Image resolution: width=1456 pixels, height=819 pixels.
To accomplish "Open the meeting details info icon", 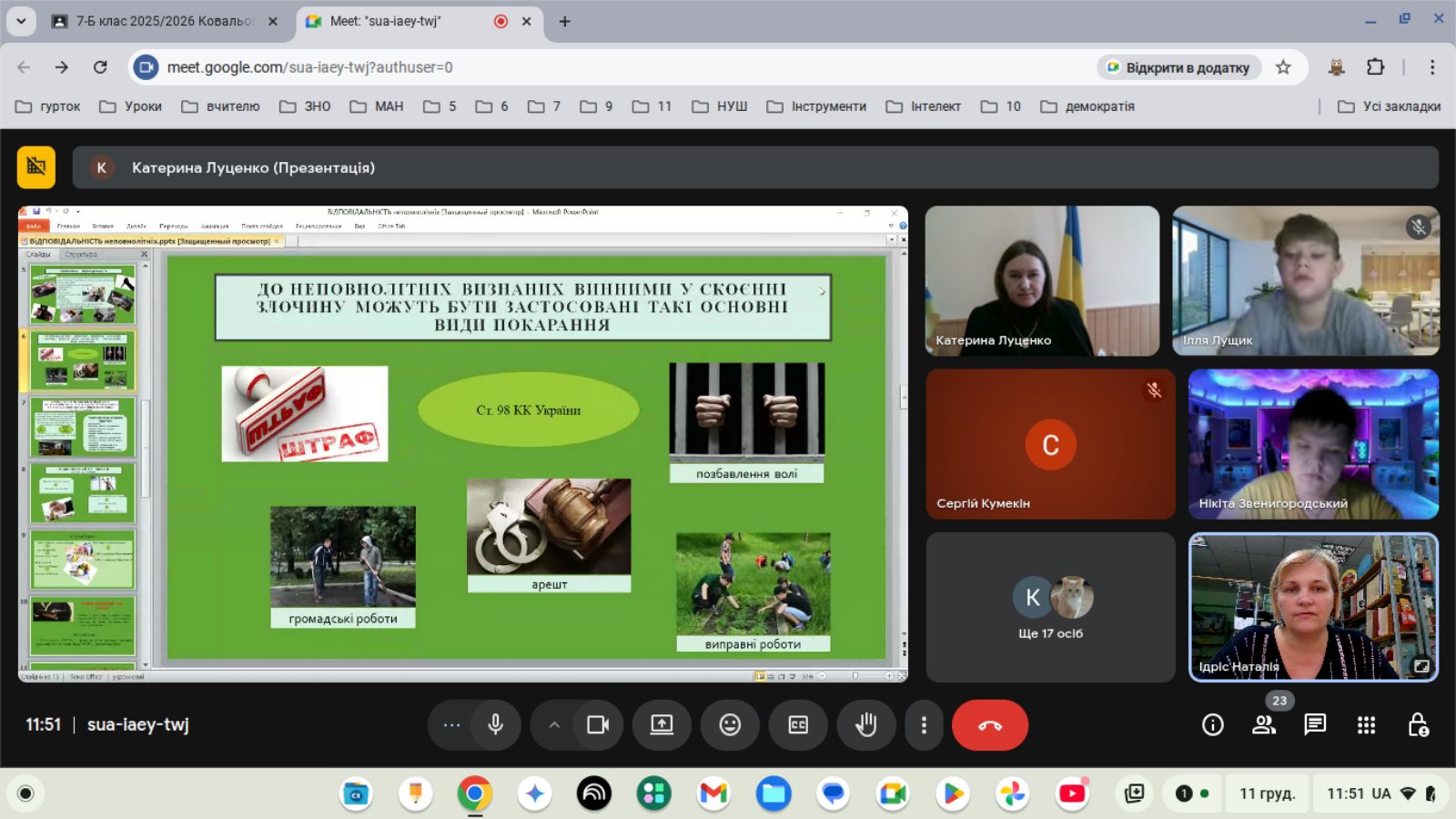I will pos(1212,724).
